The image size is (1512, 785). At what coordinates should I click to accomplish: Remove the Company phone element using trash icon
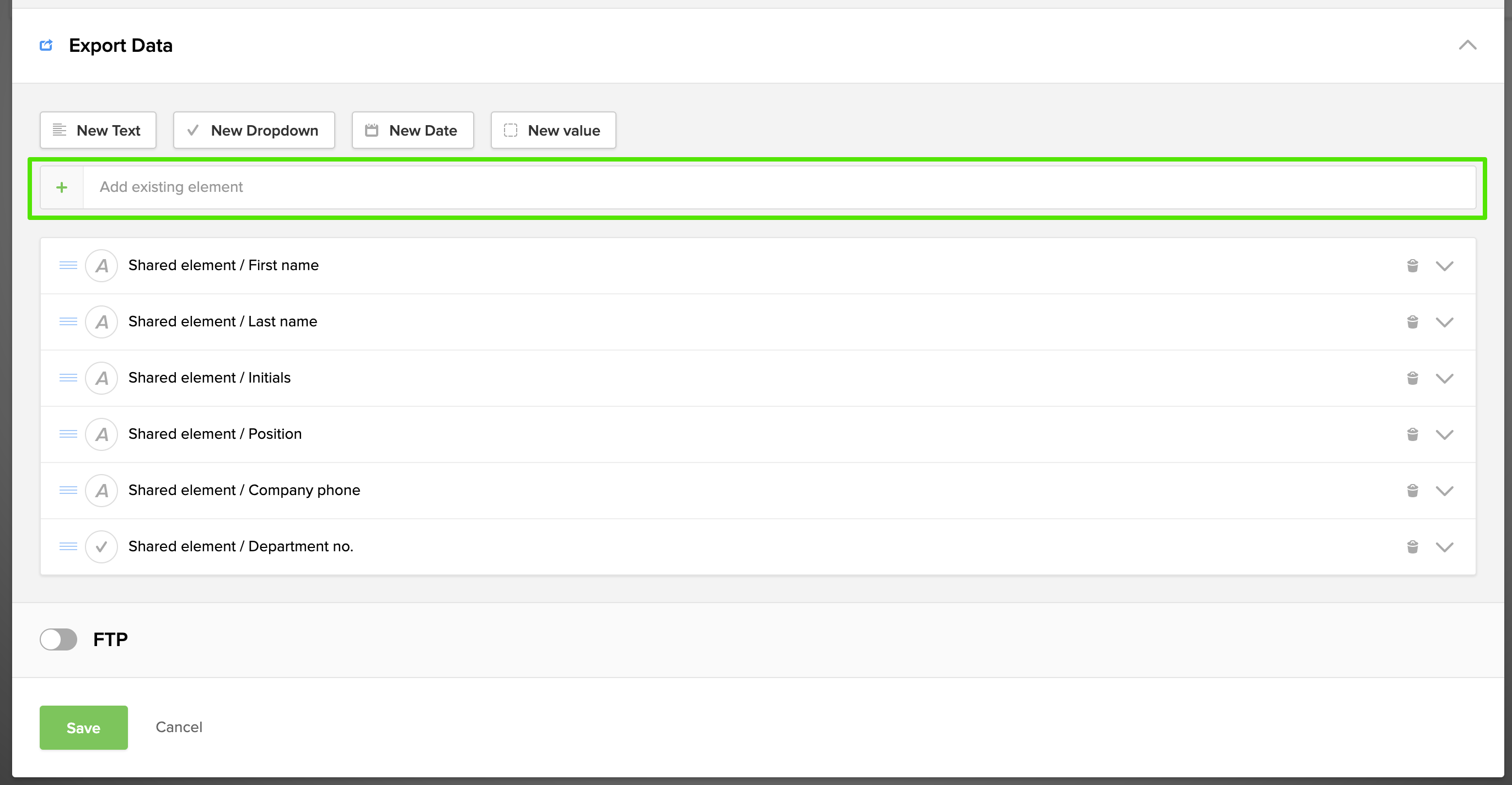1412,491
